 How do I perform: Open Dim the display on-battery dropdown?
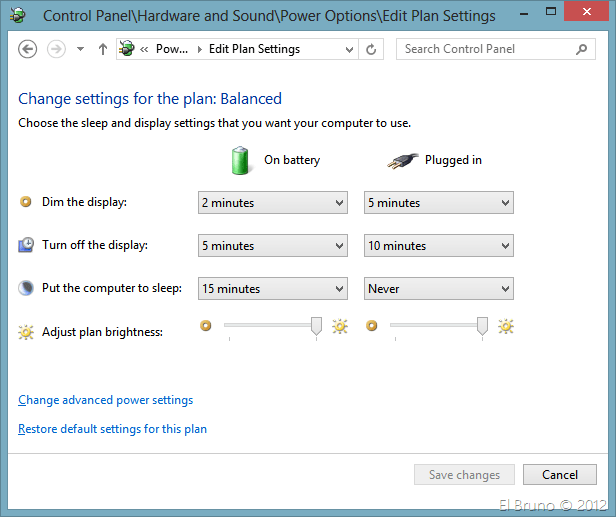coord(273,203)
